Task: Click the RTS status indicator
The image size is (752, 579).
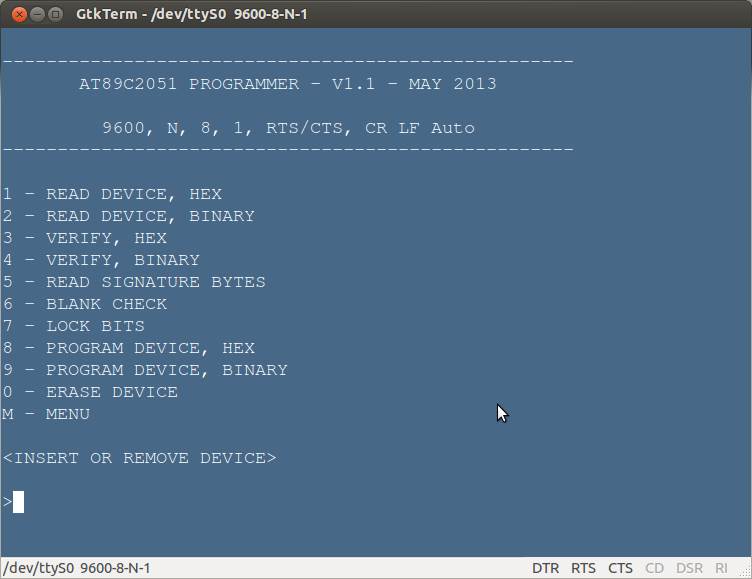Action: (583, 568)
